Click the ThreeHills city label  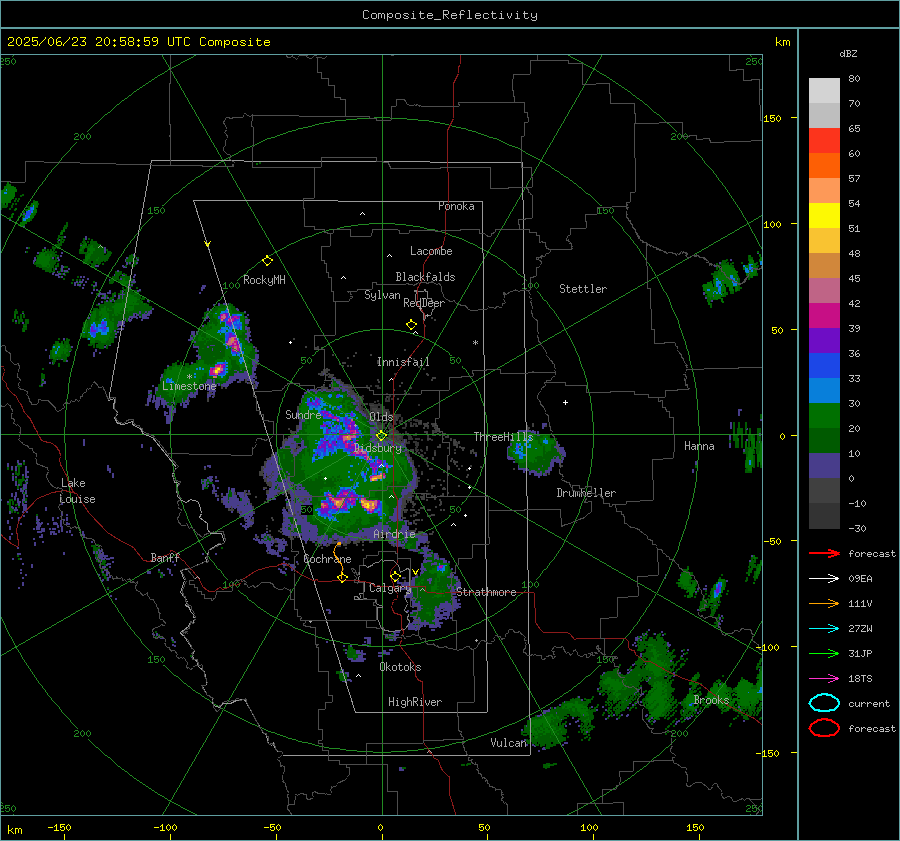[x=503, y=437]
